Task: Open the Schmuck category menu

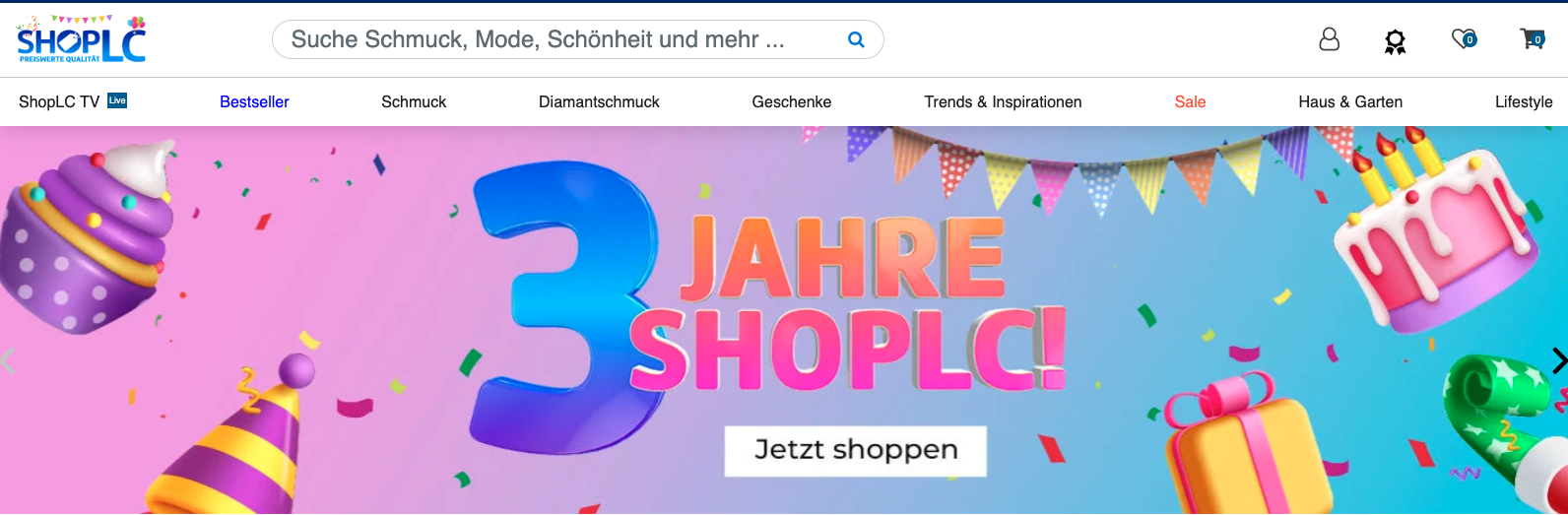Action: point(414,101)
